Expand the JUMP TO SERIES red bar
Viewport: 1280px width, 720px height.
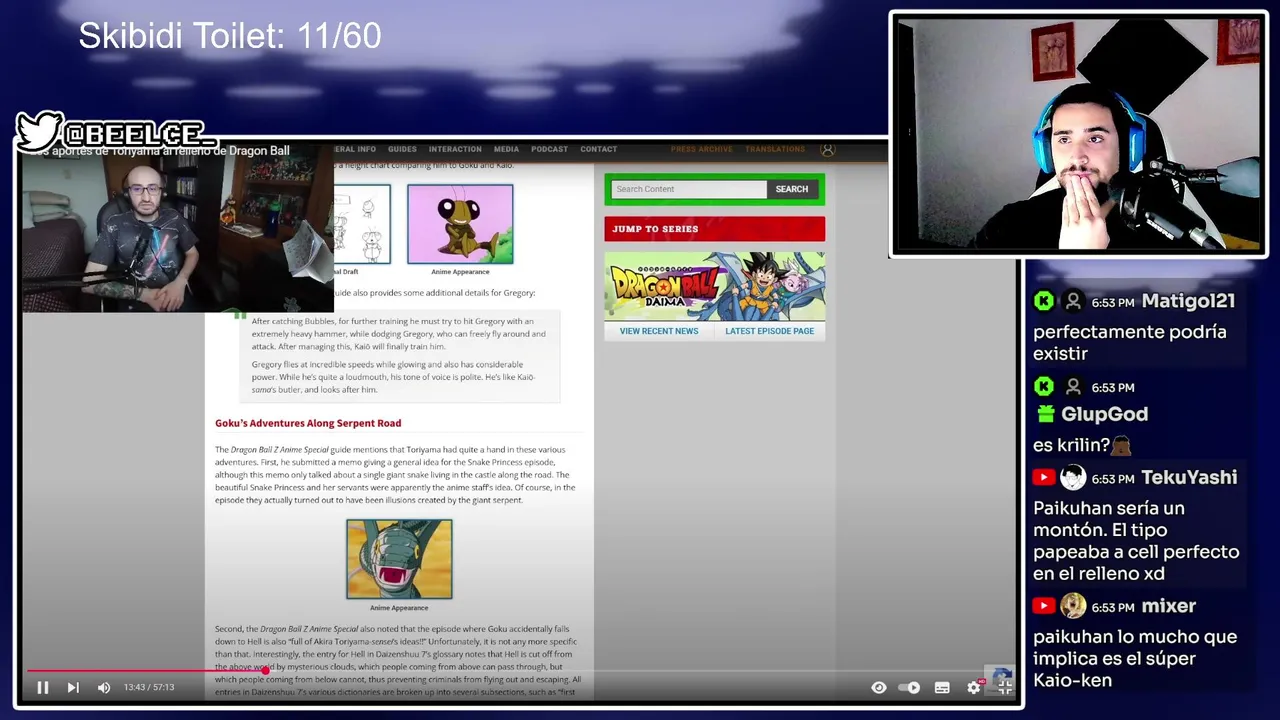coord(714,229)
